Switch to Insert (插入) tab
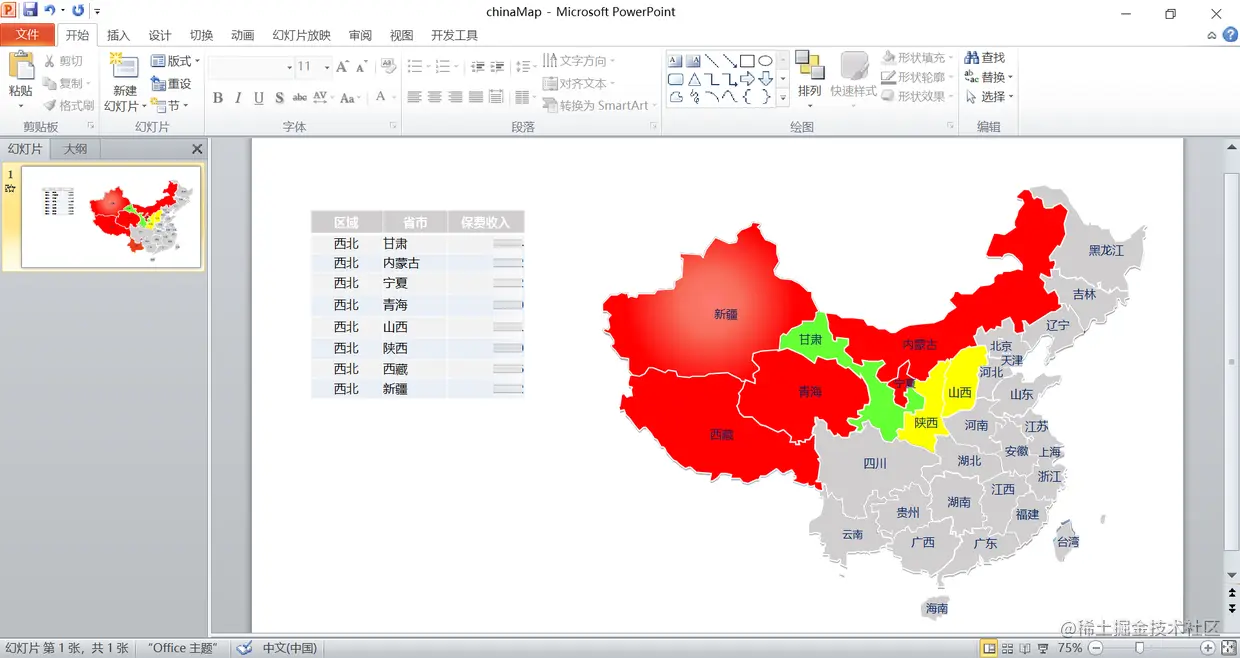The height and width of the screenshot is (658, 1240). [x=118, y=35]
